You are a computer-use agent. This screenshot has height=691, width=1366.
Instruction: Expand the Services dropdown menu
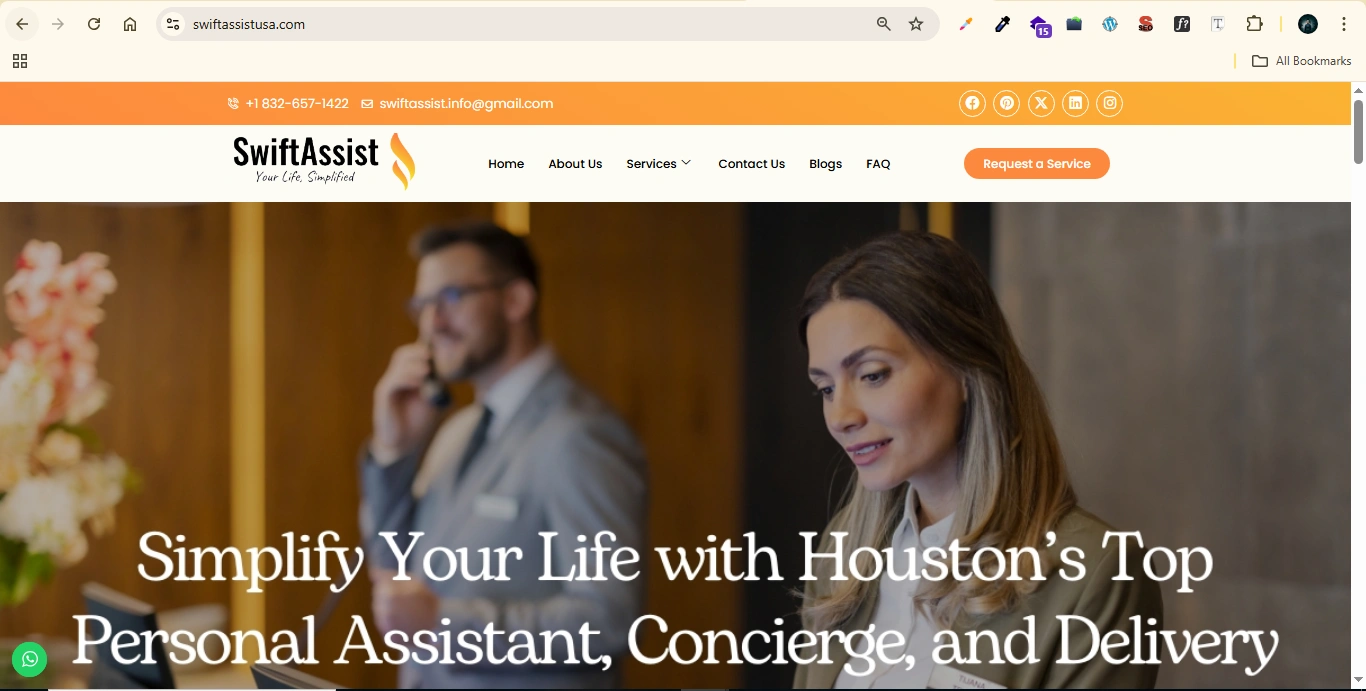click(x=659, y=164)
